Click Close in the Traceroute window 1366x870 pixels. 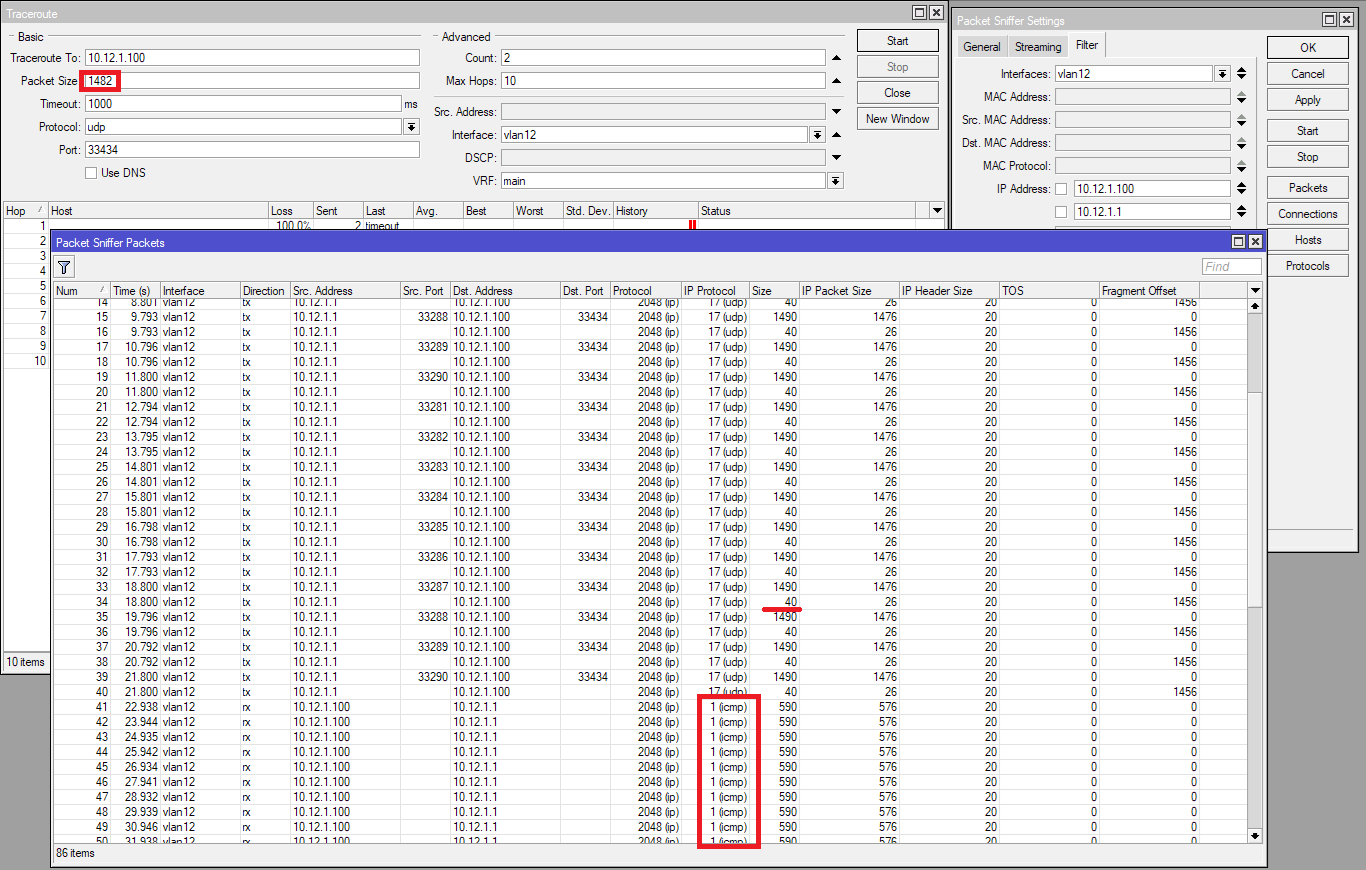pyautogui.click(x=898, y=93)
